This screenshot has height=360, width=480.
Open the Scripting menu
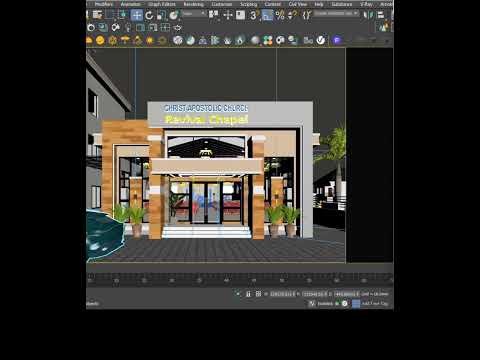249,4
